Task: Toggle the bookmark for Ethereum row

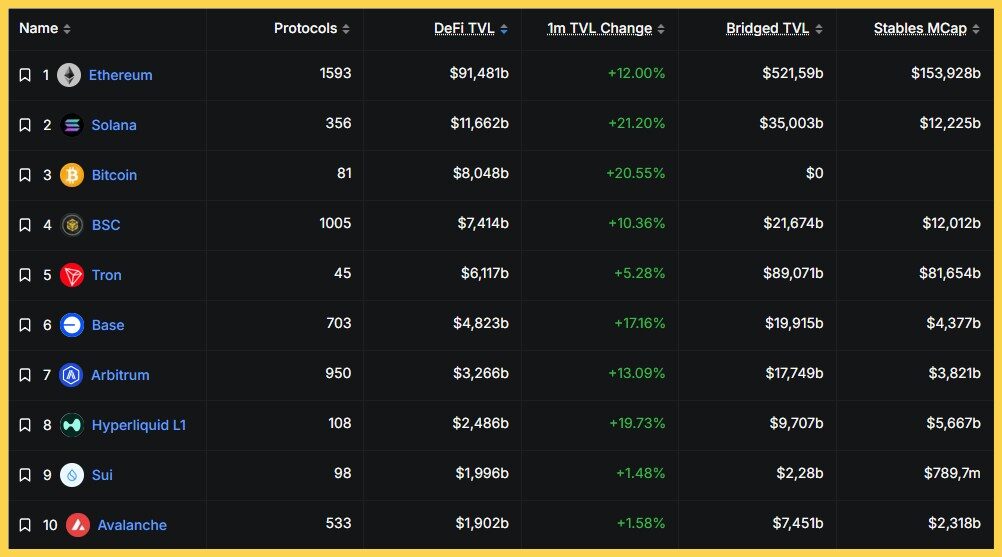Action: click(x=25, y=75)
